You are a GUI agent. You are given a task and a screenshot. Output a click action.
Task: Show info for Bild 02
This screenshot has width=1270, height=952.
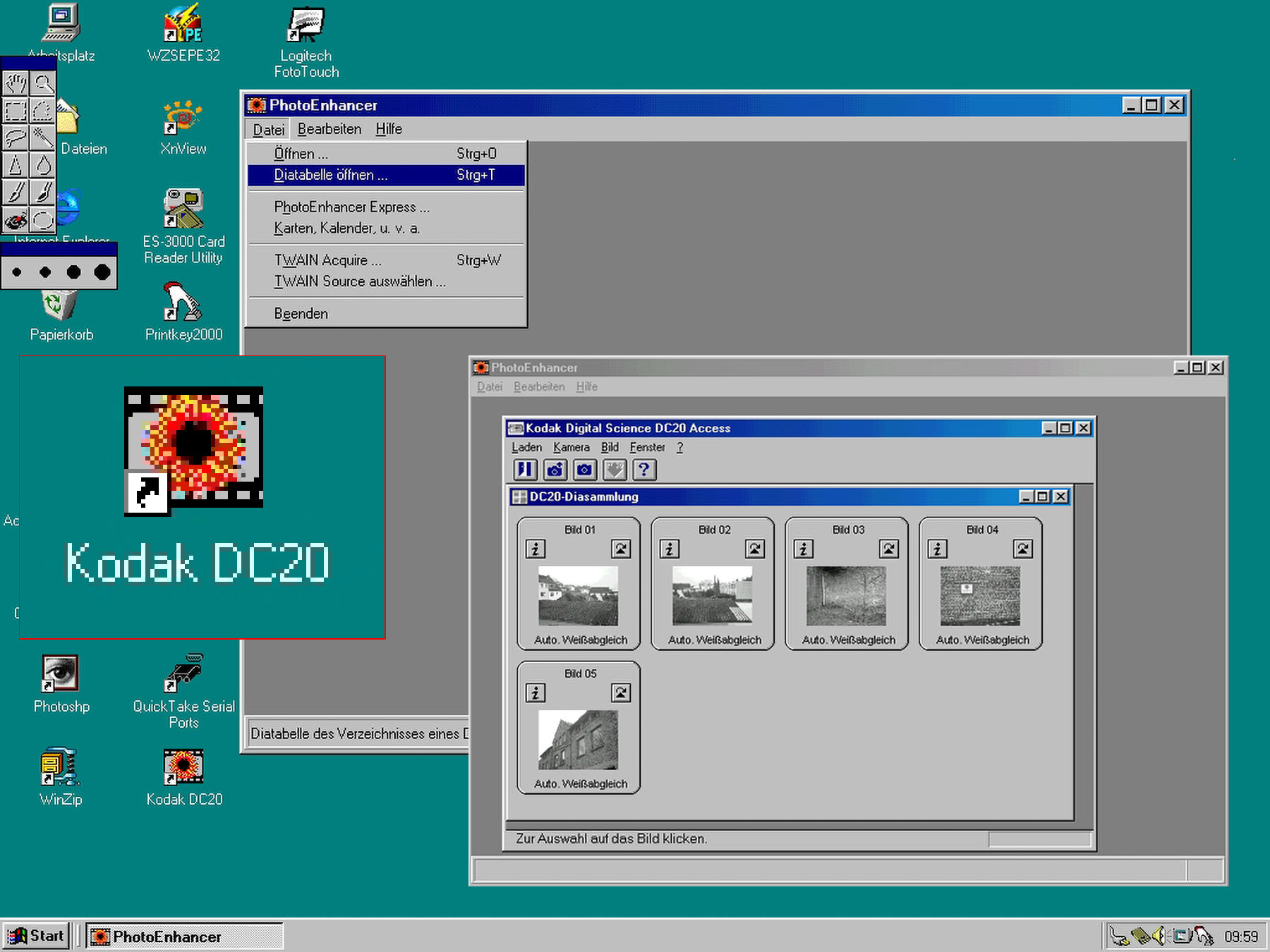[x=670, y=549]
